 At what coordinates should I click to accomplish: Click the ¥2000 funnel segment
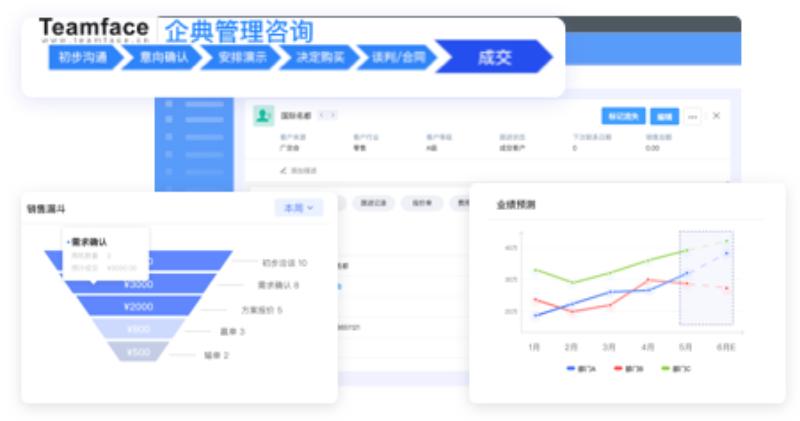(139, 306)
